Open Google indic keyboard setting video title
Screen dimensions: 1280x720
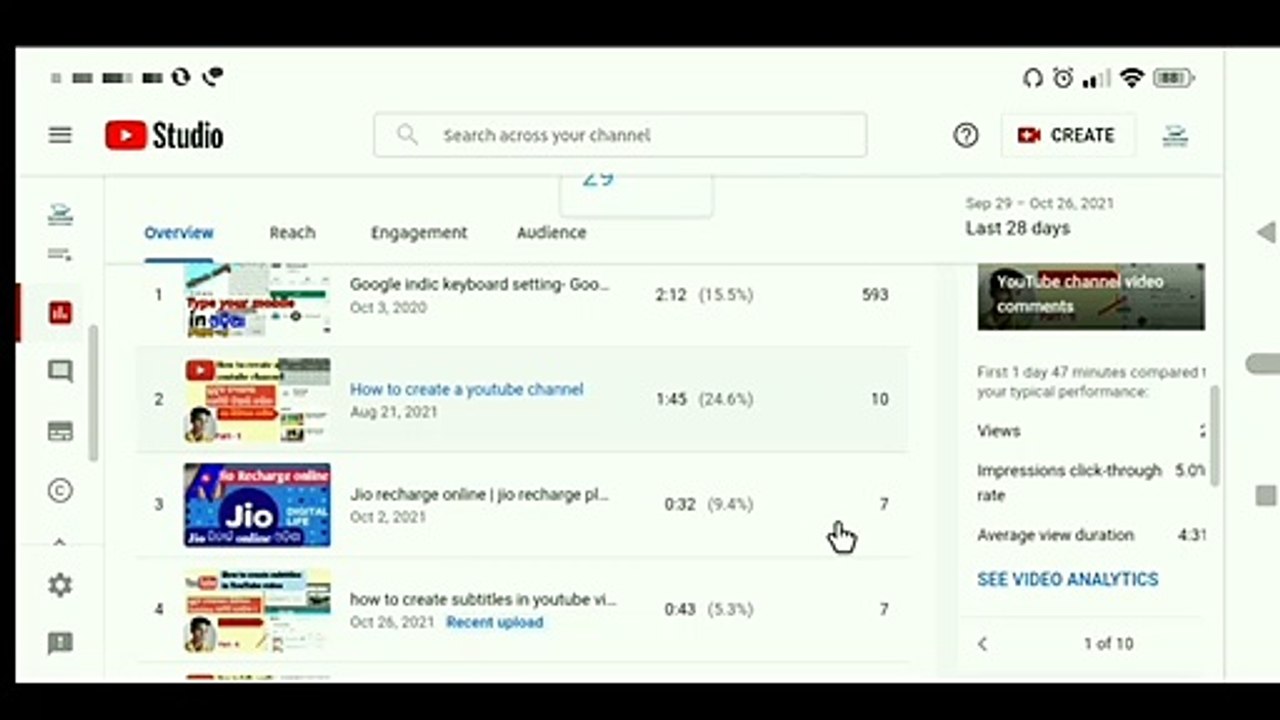tap(479, 284)
